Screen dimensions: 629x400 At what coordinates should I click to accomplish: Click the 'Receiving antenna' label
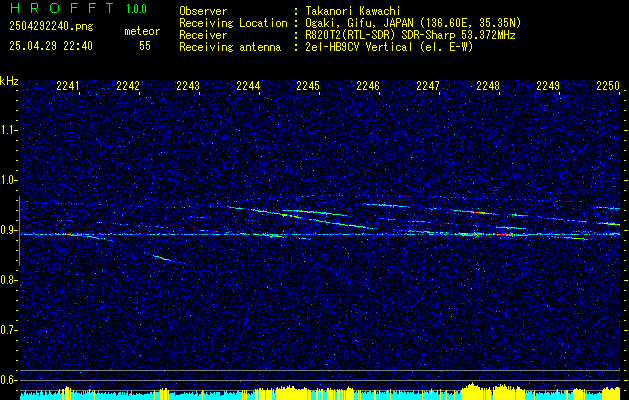pos(230,47)
